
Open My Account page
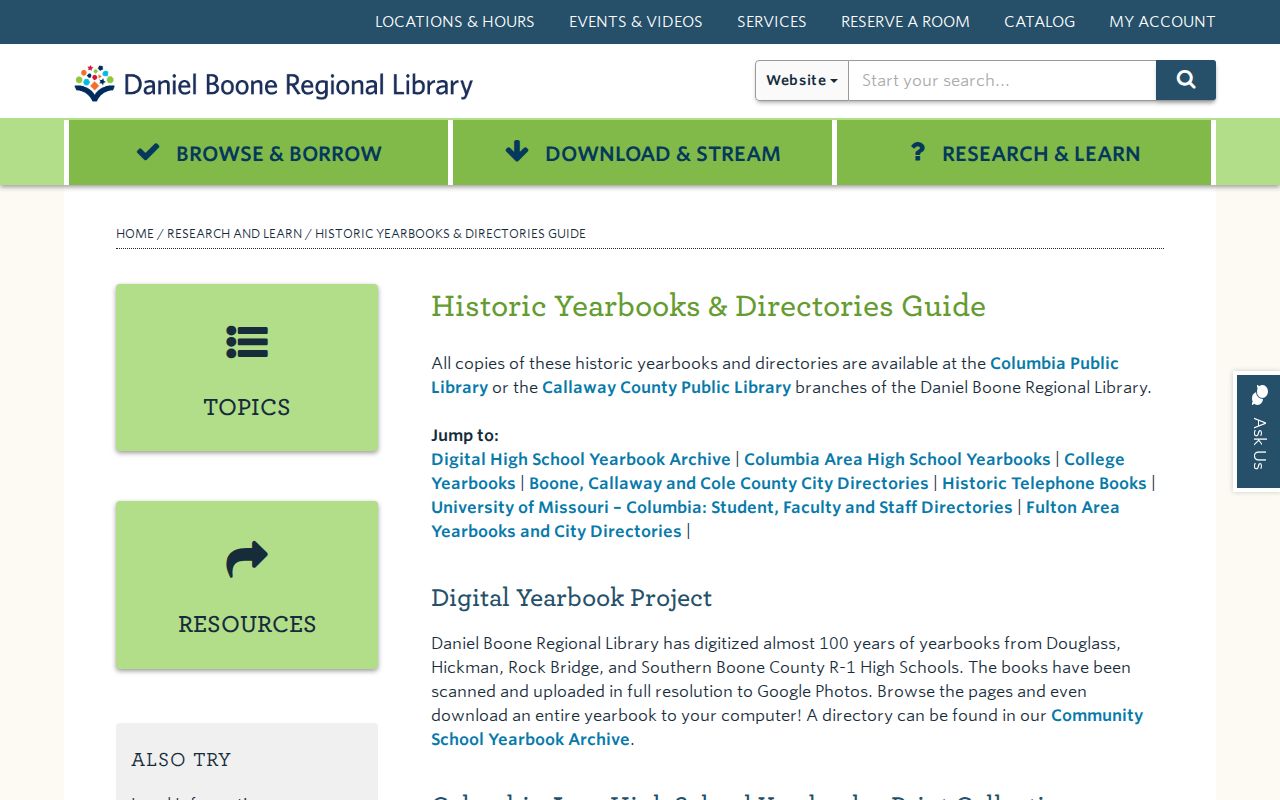[1162, 21]
